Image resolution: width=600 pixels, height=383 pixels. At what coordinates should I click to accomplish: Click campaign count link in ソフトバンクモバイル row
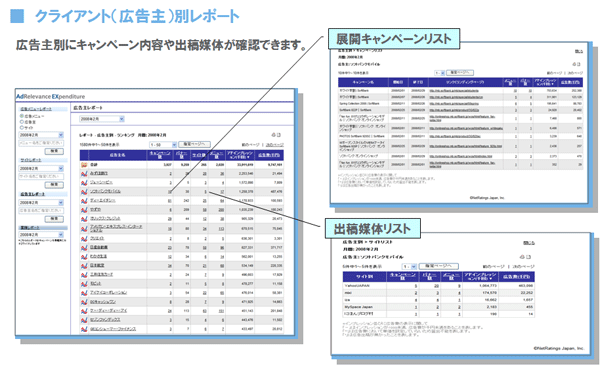[170, 192]
